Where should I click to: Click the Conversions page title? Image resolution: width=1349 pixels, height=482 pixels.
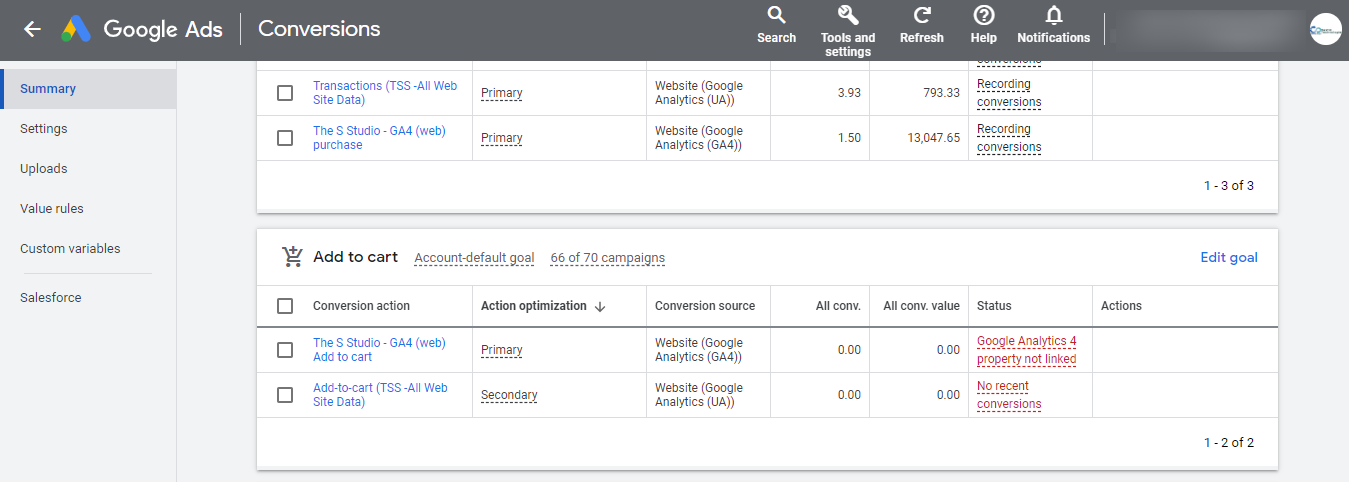pyautogui.click(x=319, y=29)
